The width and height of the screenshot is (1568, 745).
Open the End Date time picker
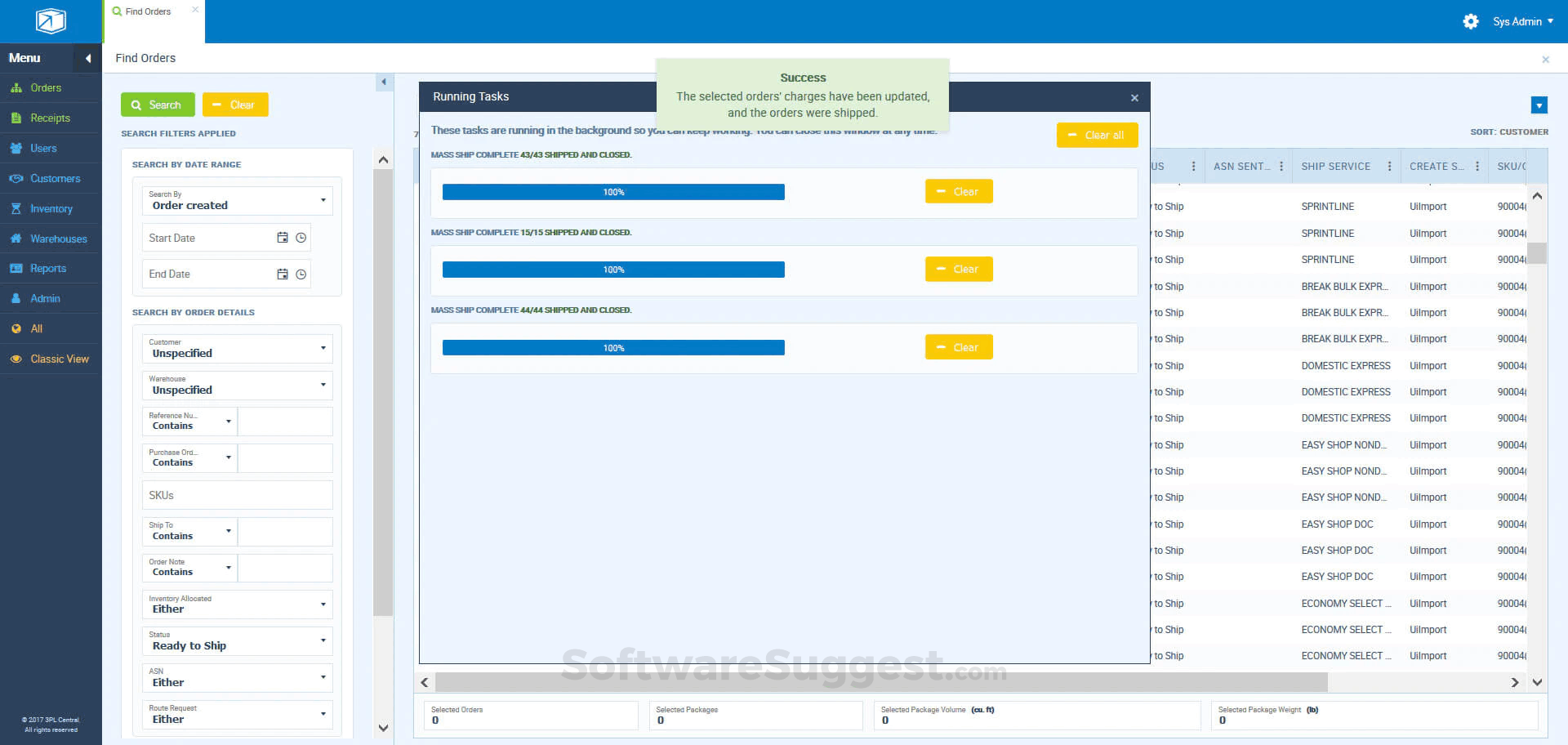click(301, 274)
